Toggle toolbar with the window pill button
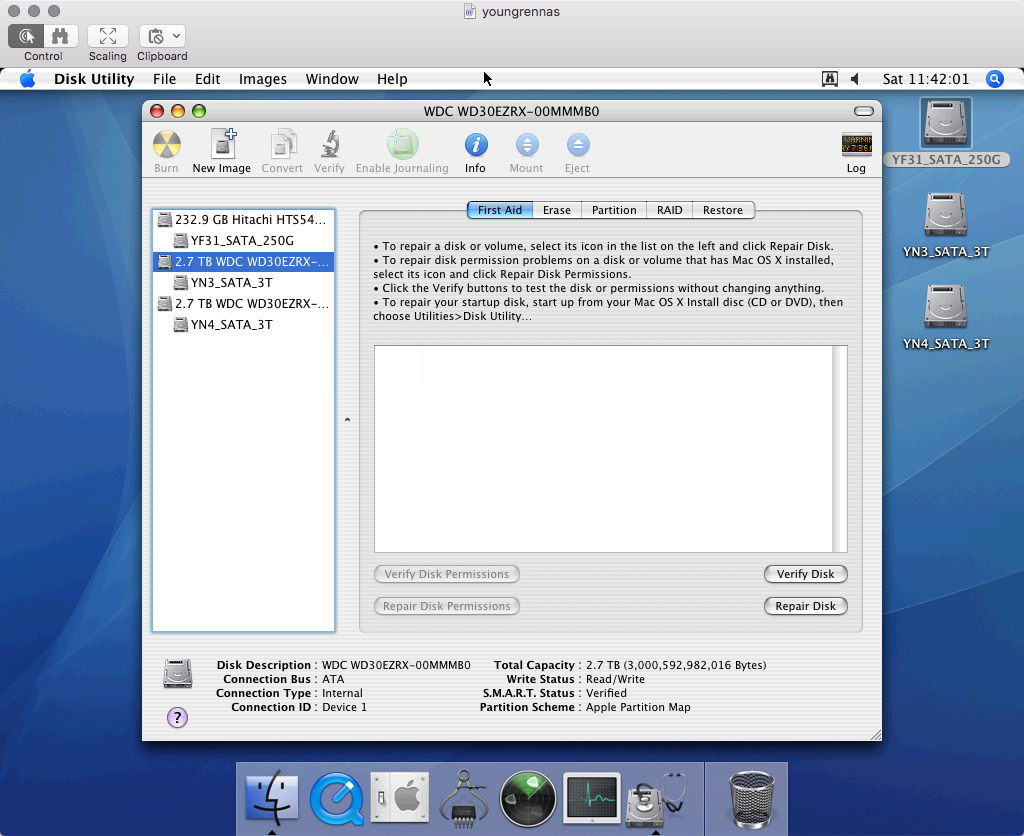Image resolution: width=1024 pixels, height=836 pixels. click(863, 111)
